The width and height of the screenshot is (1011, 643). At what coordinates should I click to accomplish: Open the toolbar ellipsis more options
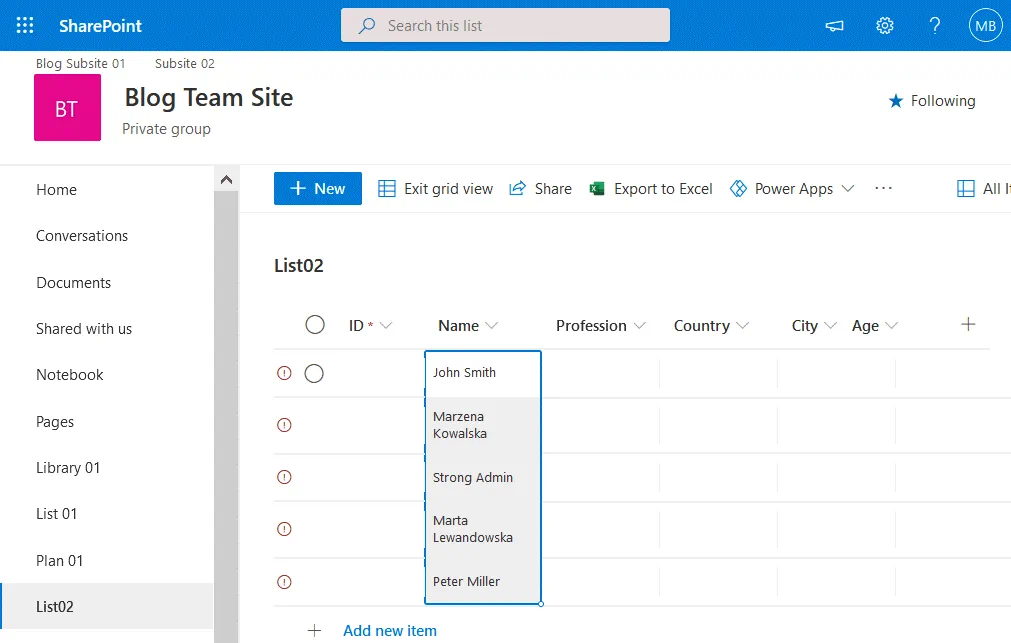click(x=883, y=188)
